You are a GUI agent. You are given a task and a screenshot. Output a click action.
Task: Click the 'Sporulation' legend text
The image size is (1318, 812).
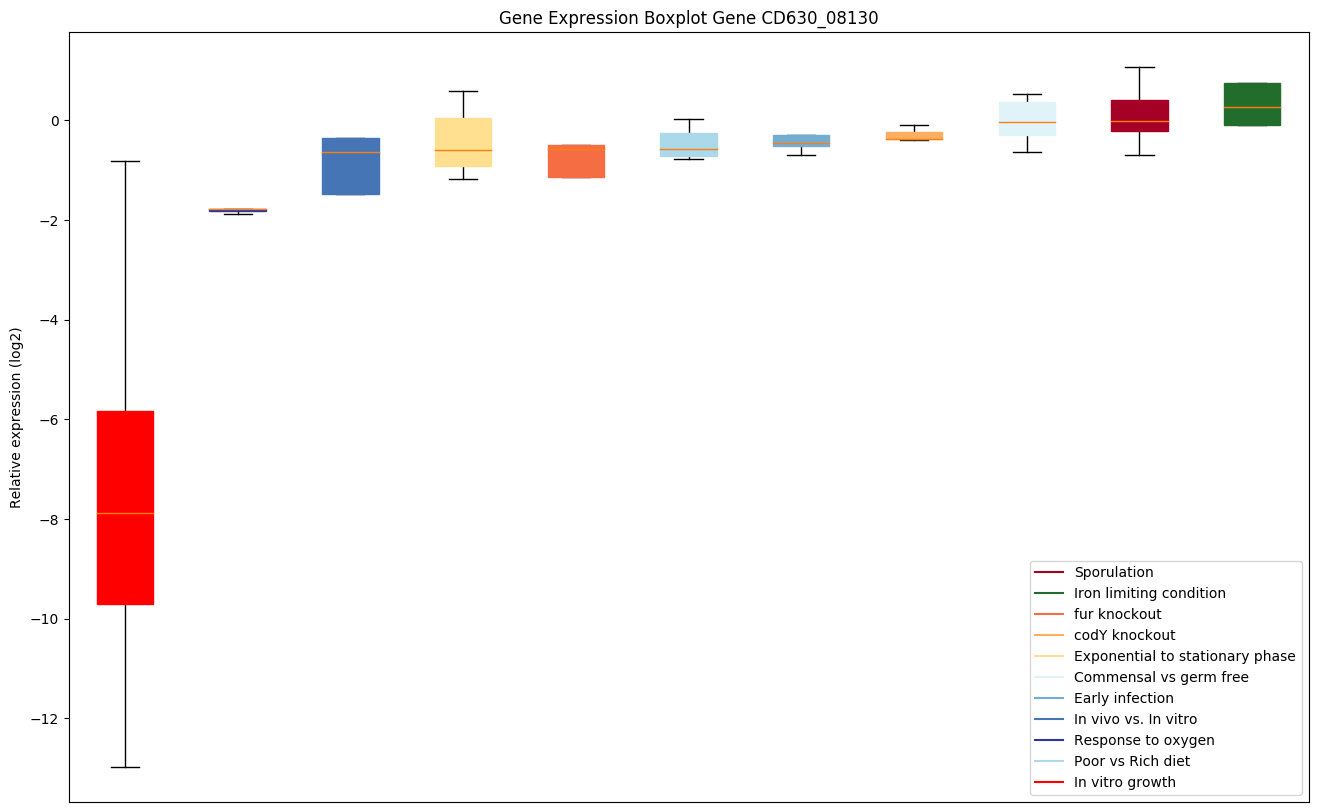(x=1113, y=572)
